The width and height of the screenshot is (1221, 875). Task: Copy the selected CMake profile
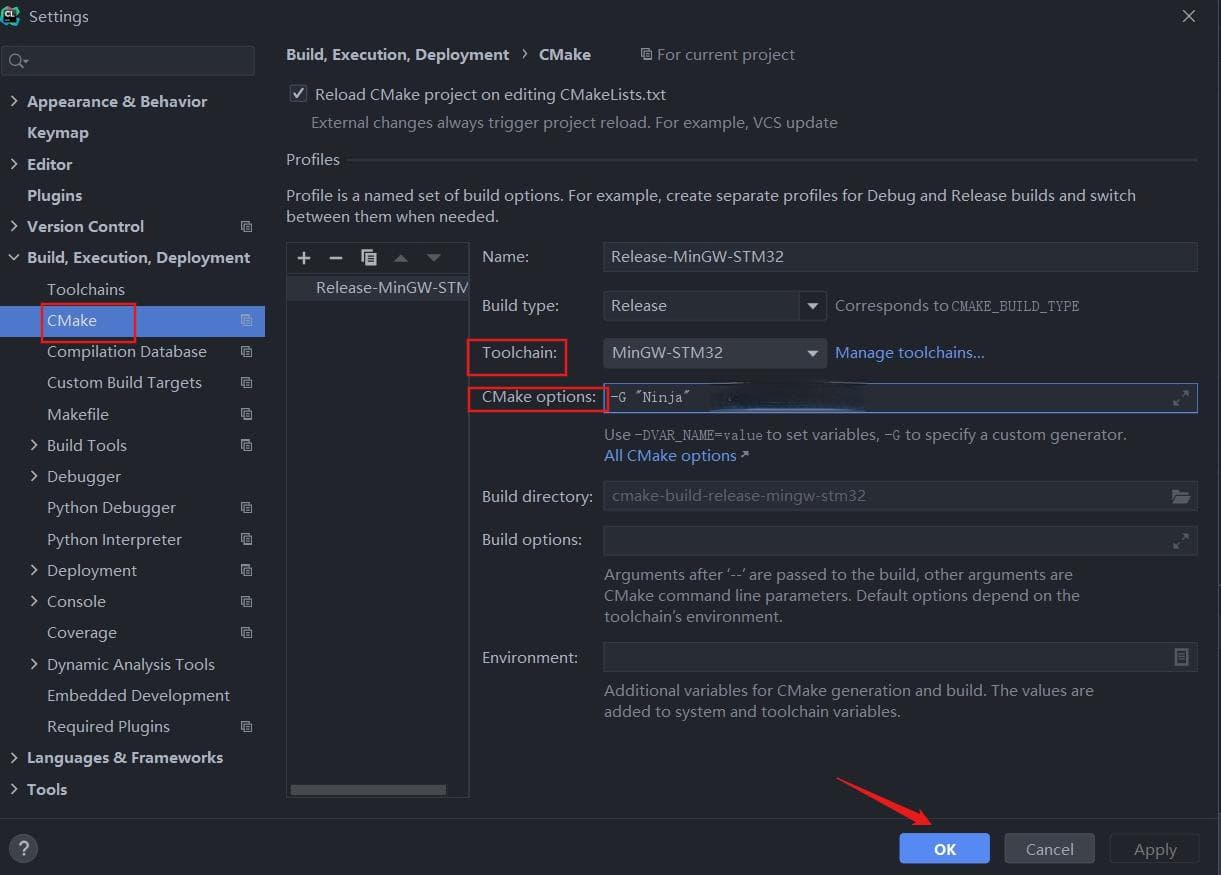tap(368, 258)
